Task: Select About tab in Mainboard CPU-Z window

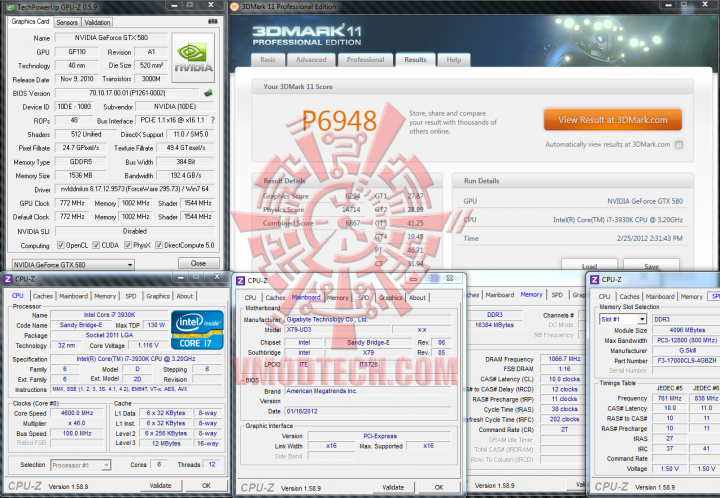Action: 417,297
